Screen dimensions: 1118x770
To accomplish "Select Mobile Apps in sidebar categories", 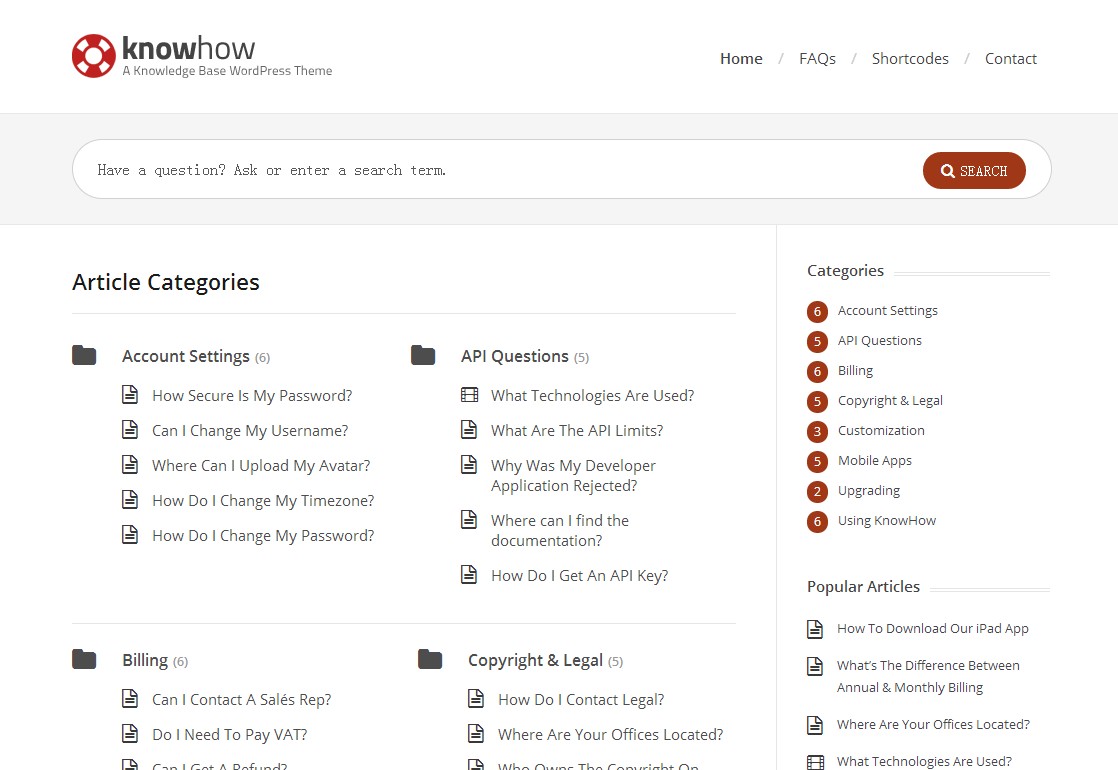I will (874, 461).
